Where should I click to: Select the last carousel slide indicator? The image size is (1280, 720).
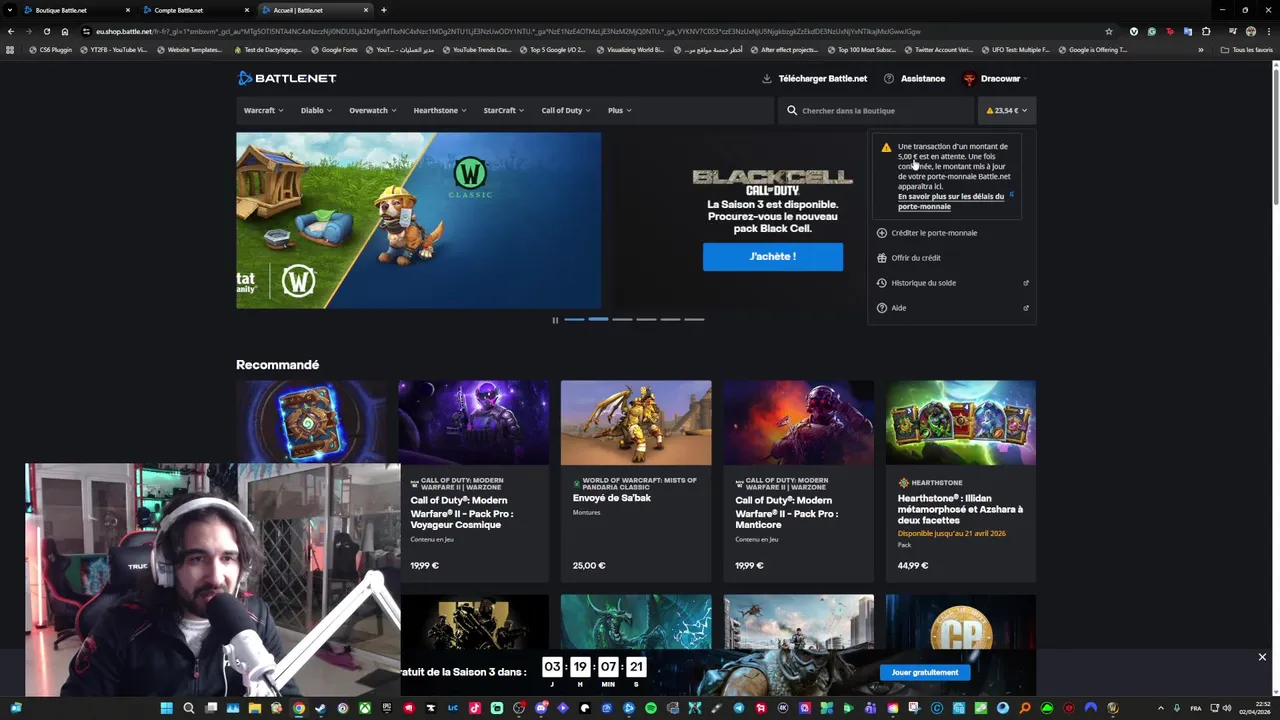[x=694, y=319]
